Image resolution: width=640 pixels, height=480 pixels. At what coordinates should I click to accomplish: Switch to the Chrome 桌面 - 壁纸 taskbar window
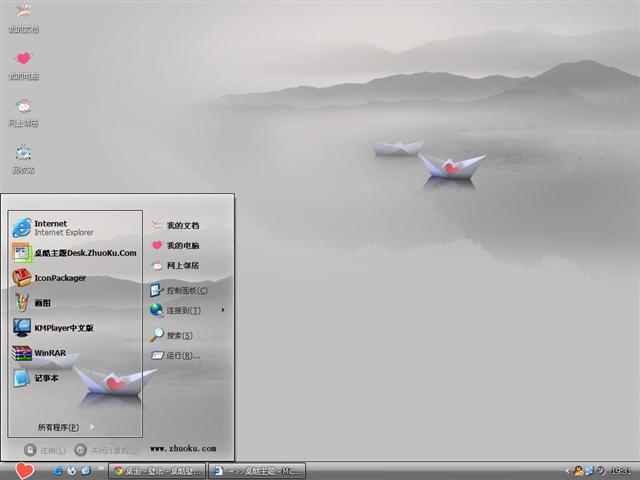(157, 471)
